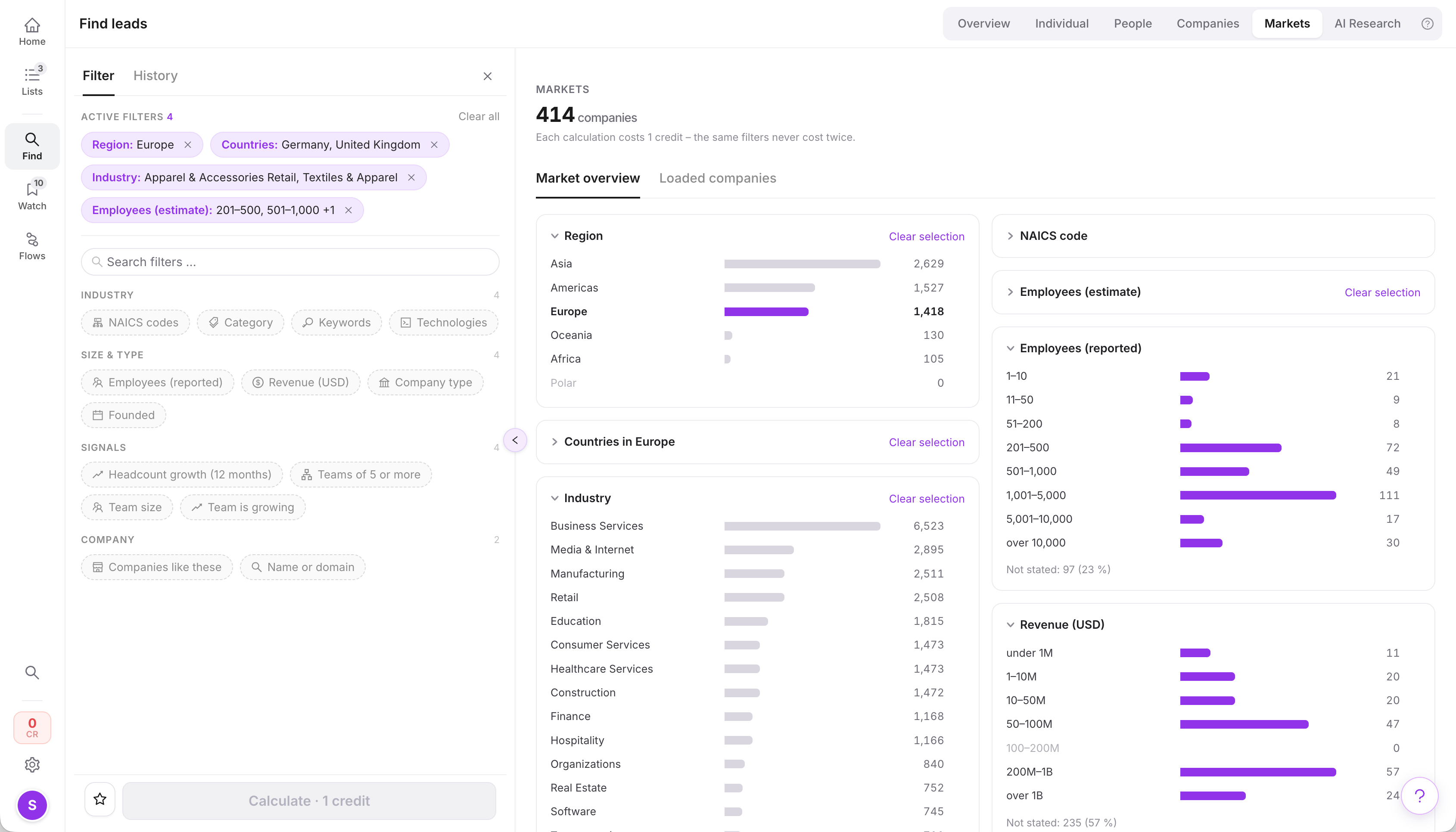
Task: Switch to the Companies tab
Action: [x=1207, y=23]
